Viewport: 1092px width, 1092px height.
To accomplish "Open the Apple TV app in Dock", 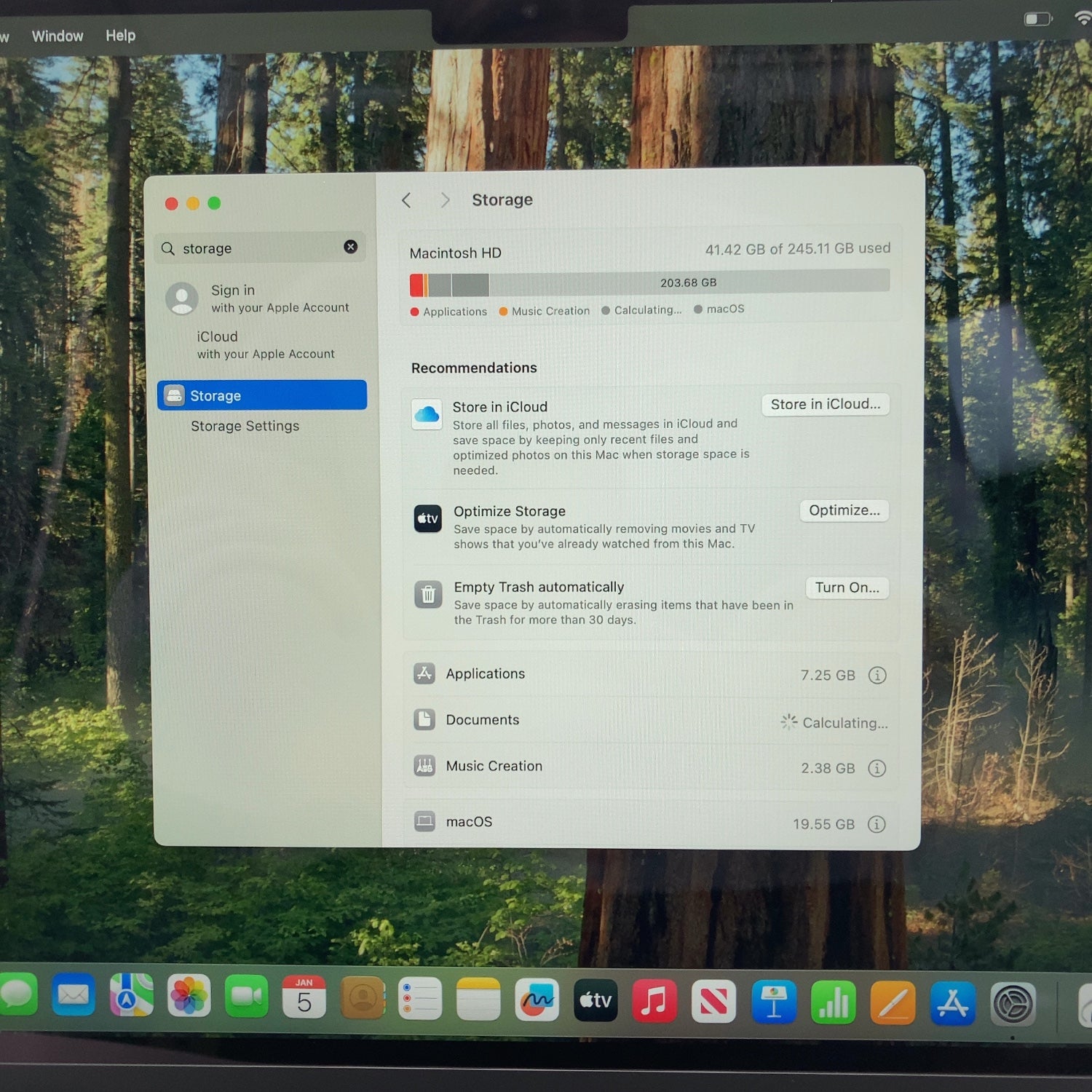I will click(x=596, y=1001).
